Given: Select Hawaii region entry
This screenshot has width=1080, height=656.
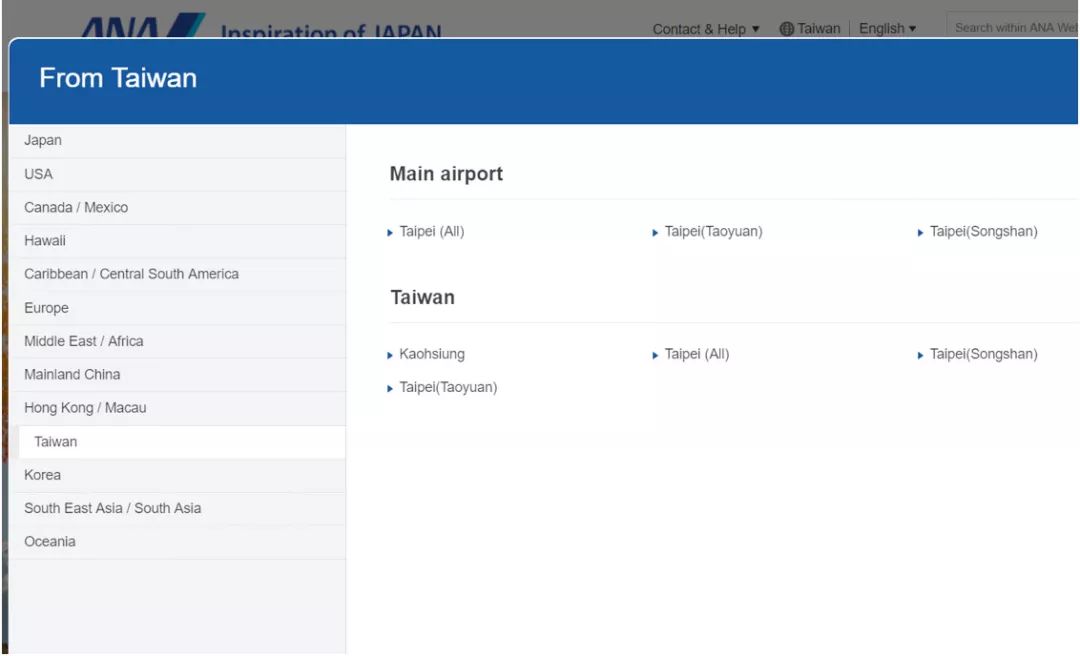Looking at the screenshot, I should coord(45,241).
